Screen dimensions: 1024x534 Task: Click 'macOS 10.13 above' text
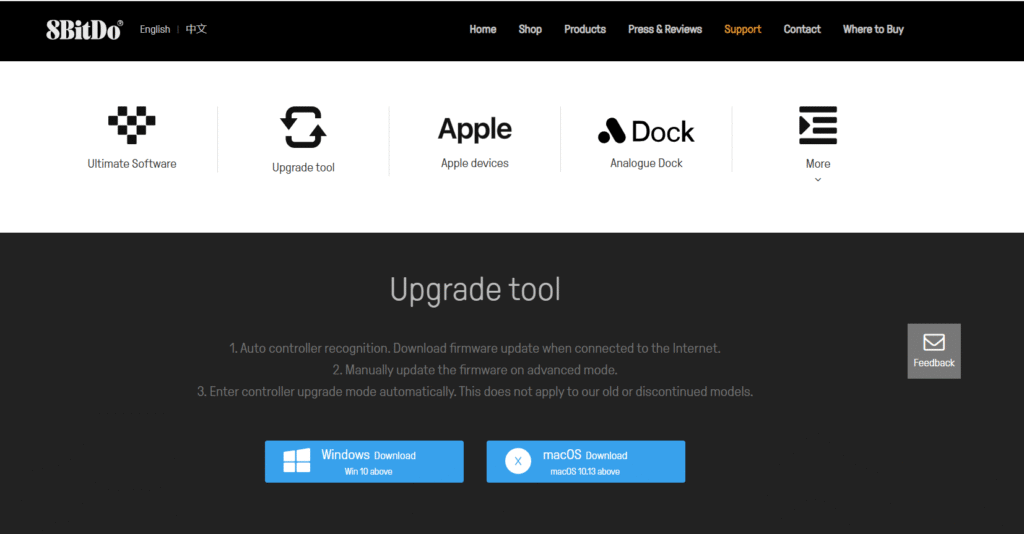[x=585, y=471]
